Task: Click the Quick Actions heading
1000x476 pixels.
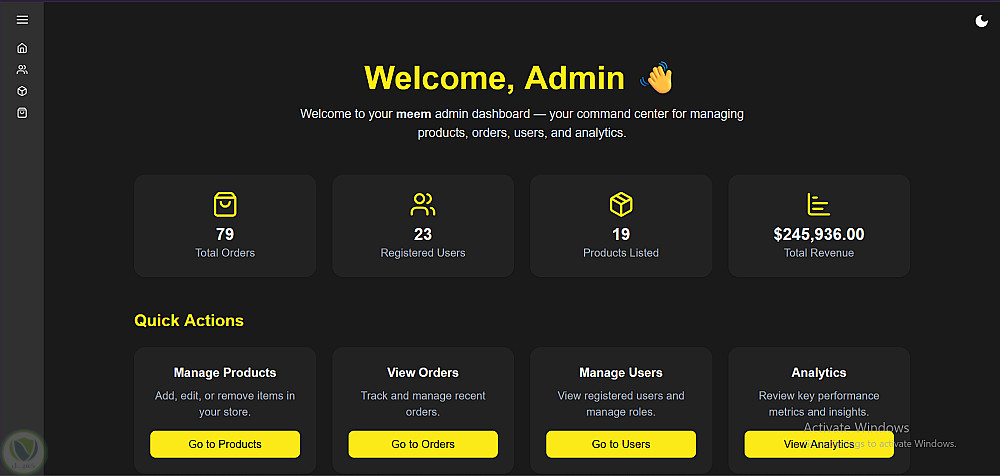Action: click(x=189, y=320)
